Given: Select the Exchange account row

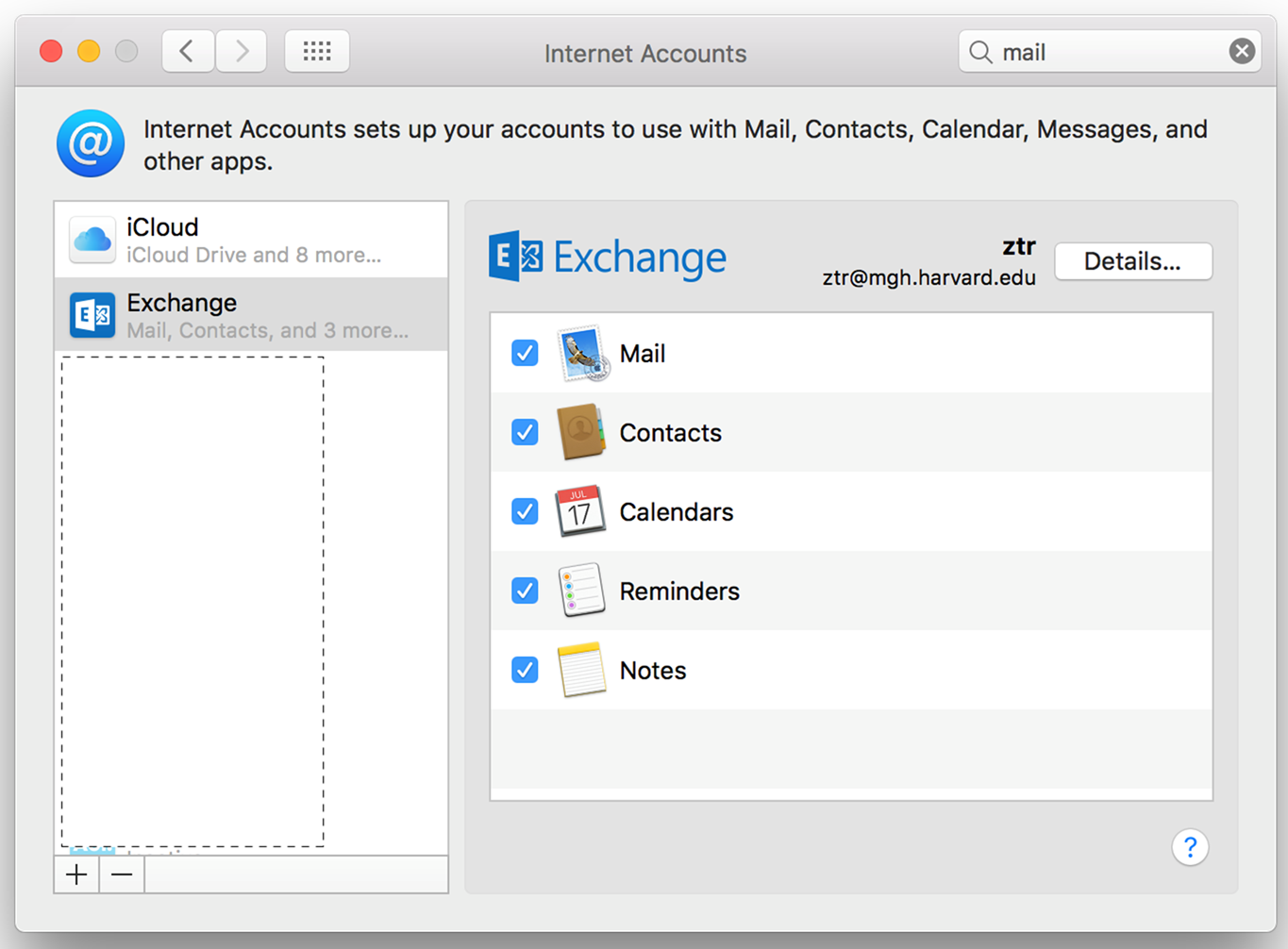Looking at the screenshot, I should coord(251,315).
